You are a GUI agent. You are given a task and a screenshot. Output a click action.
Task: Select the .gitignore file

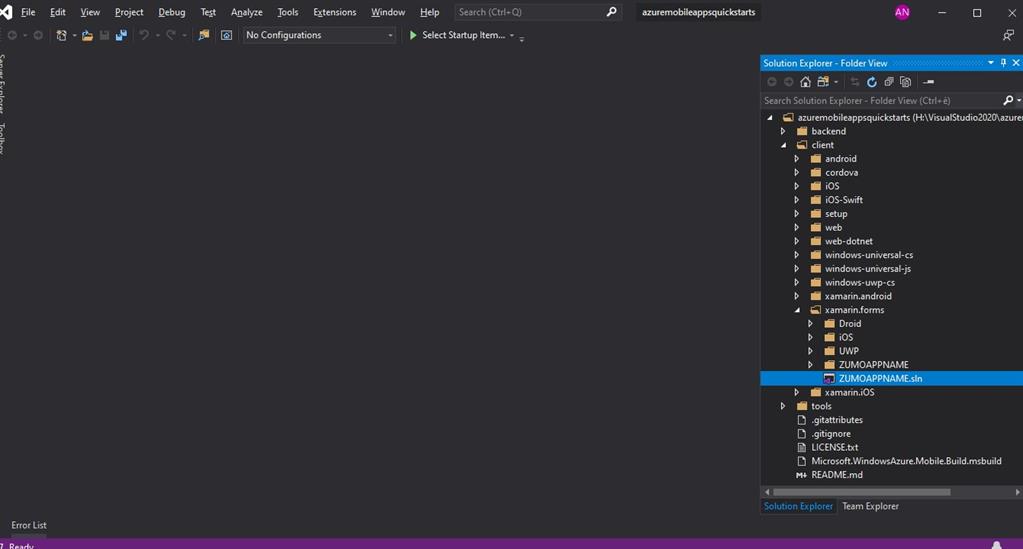tap(831, 433)
